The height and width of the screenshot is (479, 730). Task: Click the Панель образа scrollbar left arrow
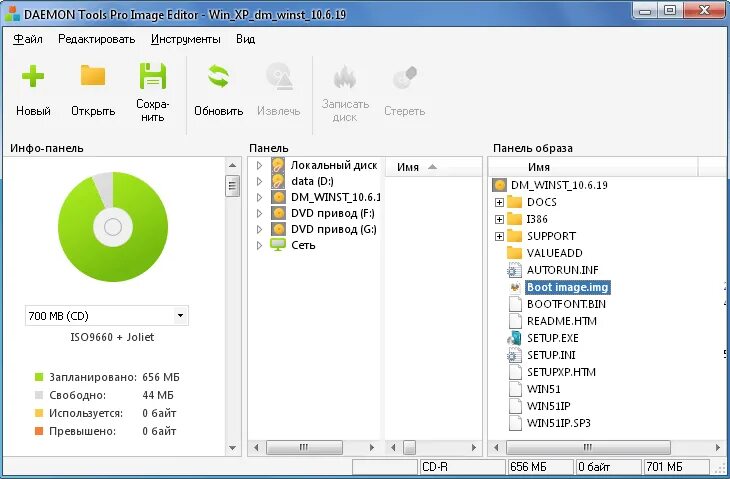coord(496,447)
